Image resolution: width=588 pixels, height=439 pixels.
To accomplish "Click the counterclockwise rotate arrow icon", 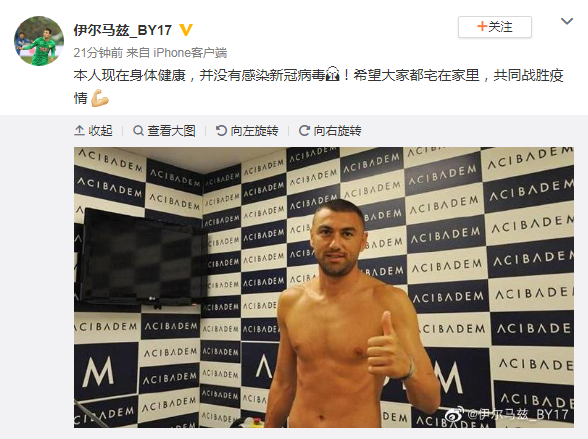I will tap(221, 130).
